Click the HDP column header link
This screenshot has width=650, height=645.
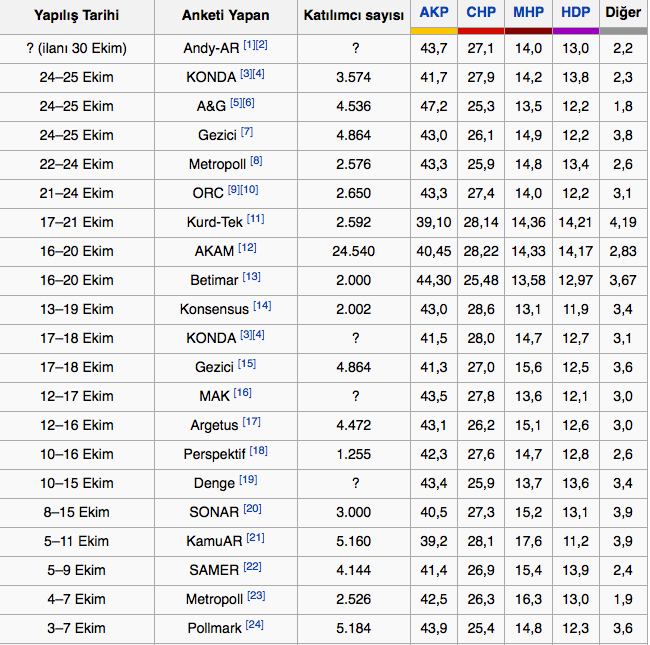tap(575, 13)
